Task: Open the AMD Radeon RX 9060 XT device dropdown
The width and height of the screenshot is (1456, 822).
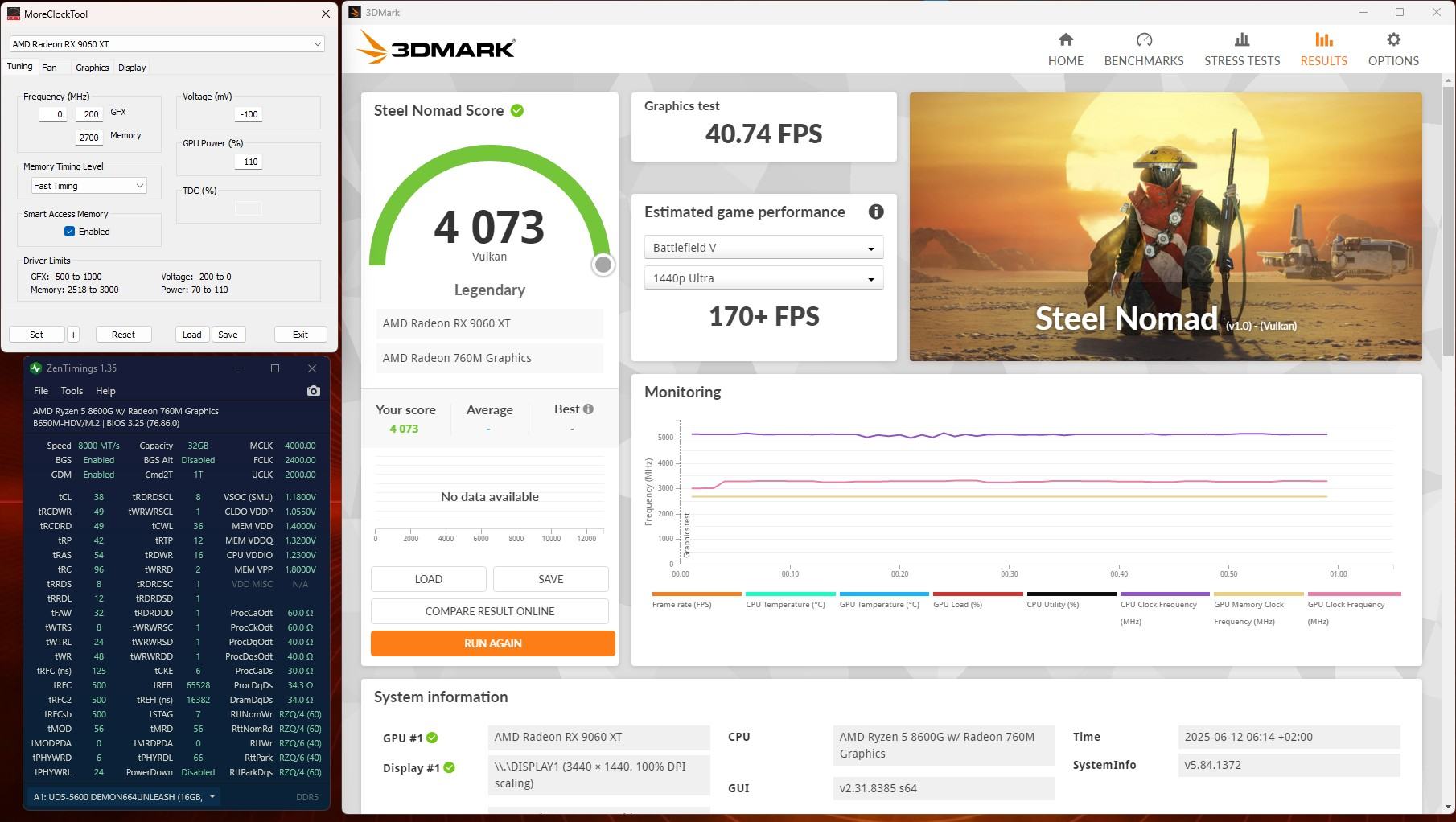Action: [167, 44]
